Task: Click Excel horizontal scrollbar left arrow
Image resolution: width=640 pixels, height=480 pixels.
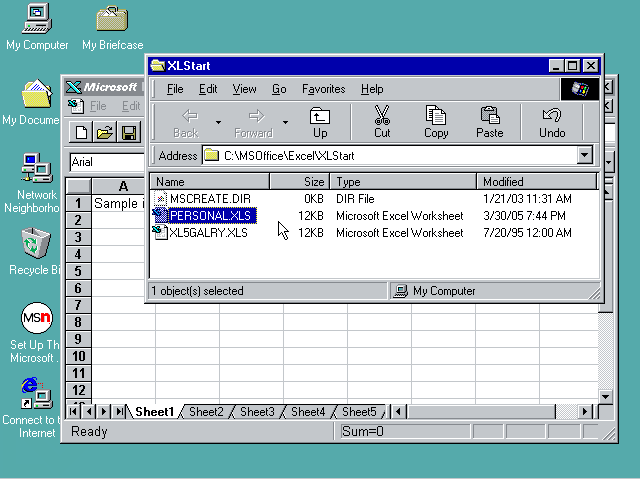Action: (x=399, y=411)
